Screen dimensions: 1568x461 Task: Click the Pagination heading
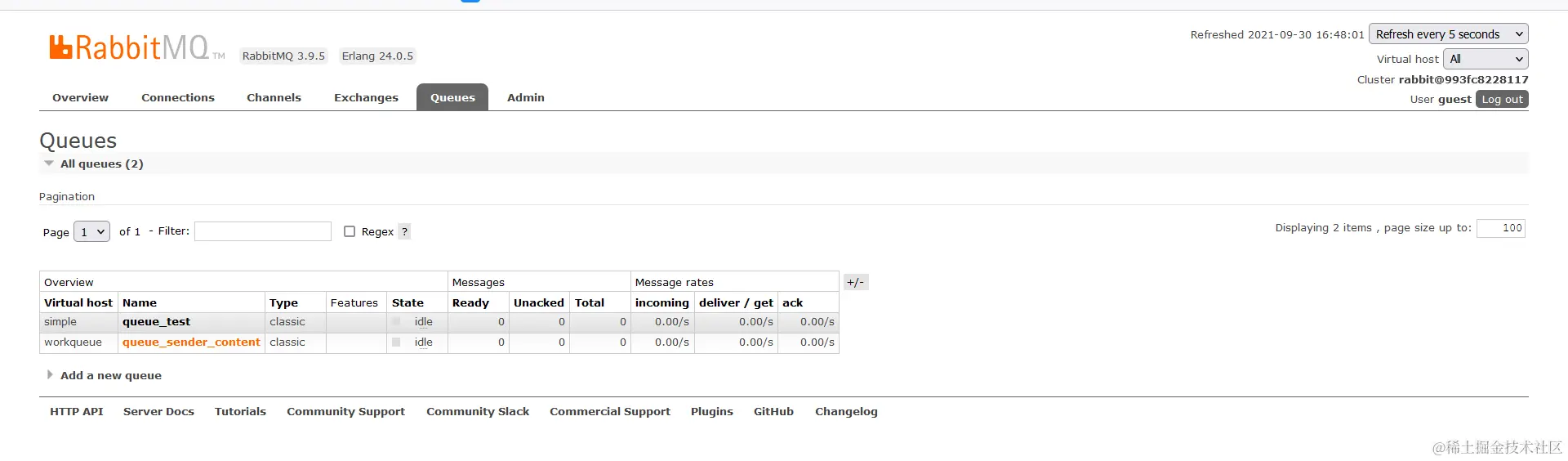click(67, 196)
